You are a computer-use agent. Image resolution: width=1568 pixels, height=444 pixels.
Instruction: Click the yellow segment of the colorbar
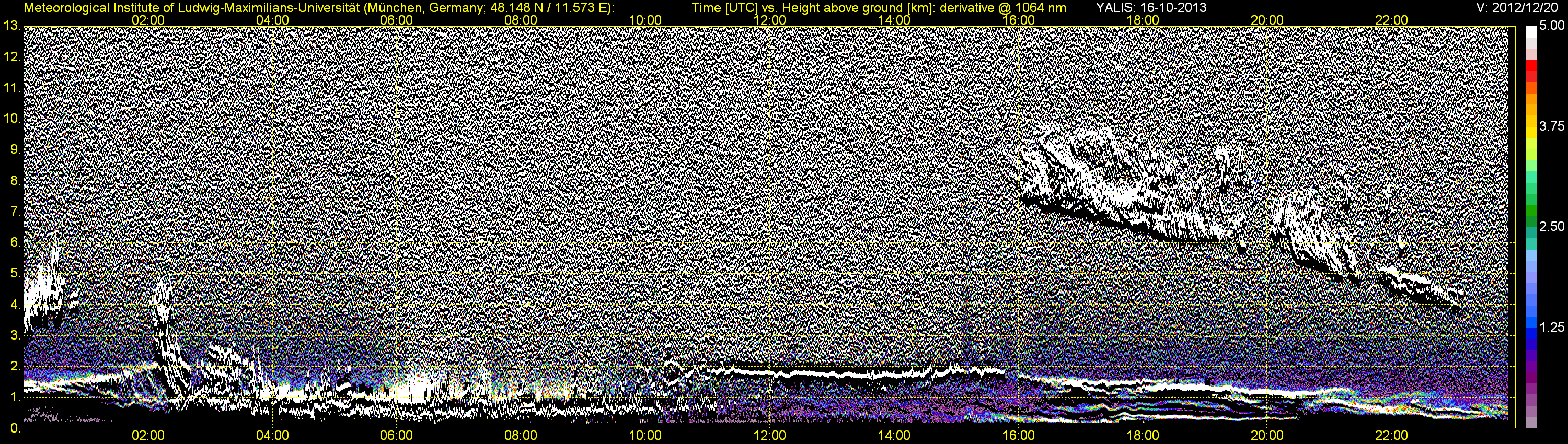(x=1531, y=133)
